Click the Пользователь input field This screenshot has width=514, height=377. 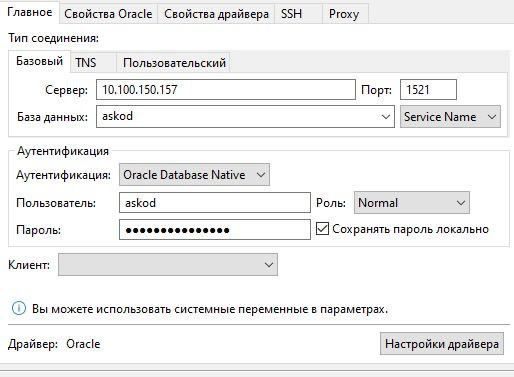pyautogui.click(x=215, y=202)
